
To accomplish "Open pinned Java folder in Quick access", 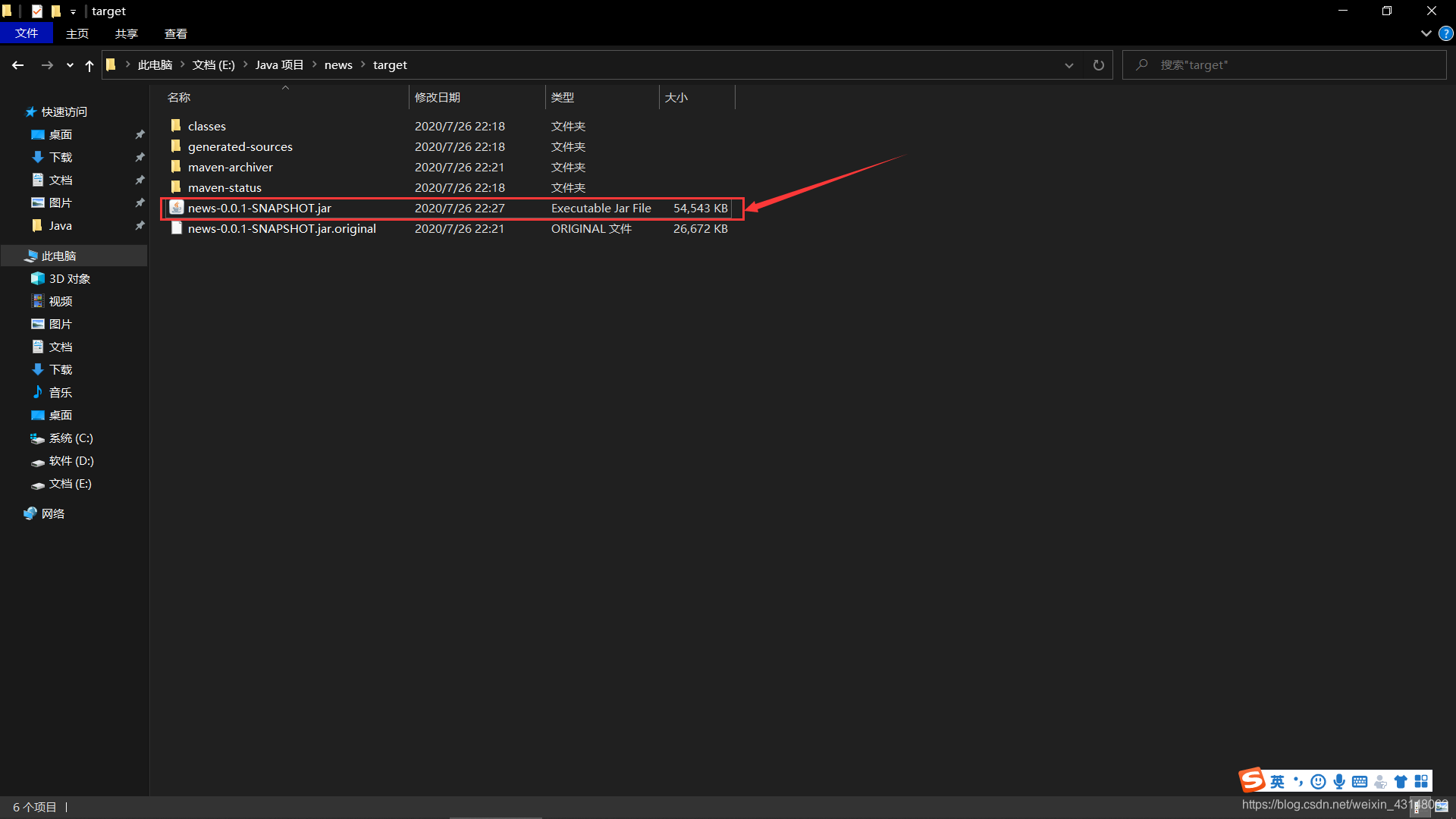I will point(61,225).
